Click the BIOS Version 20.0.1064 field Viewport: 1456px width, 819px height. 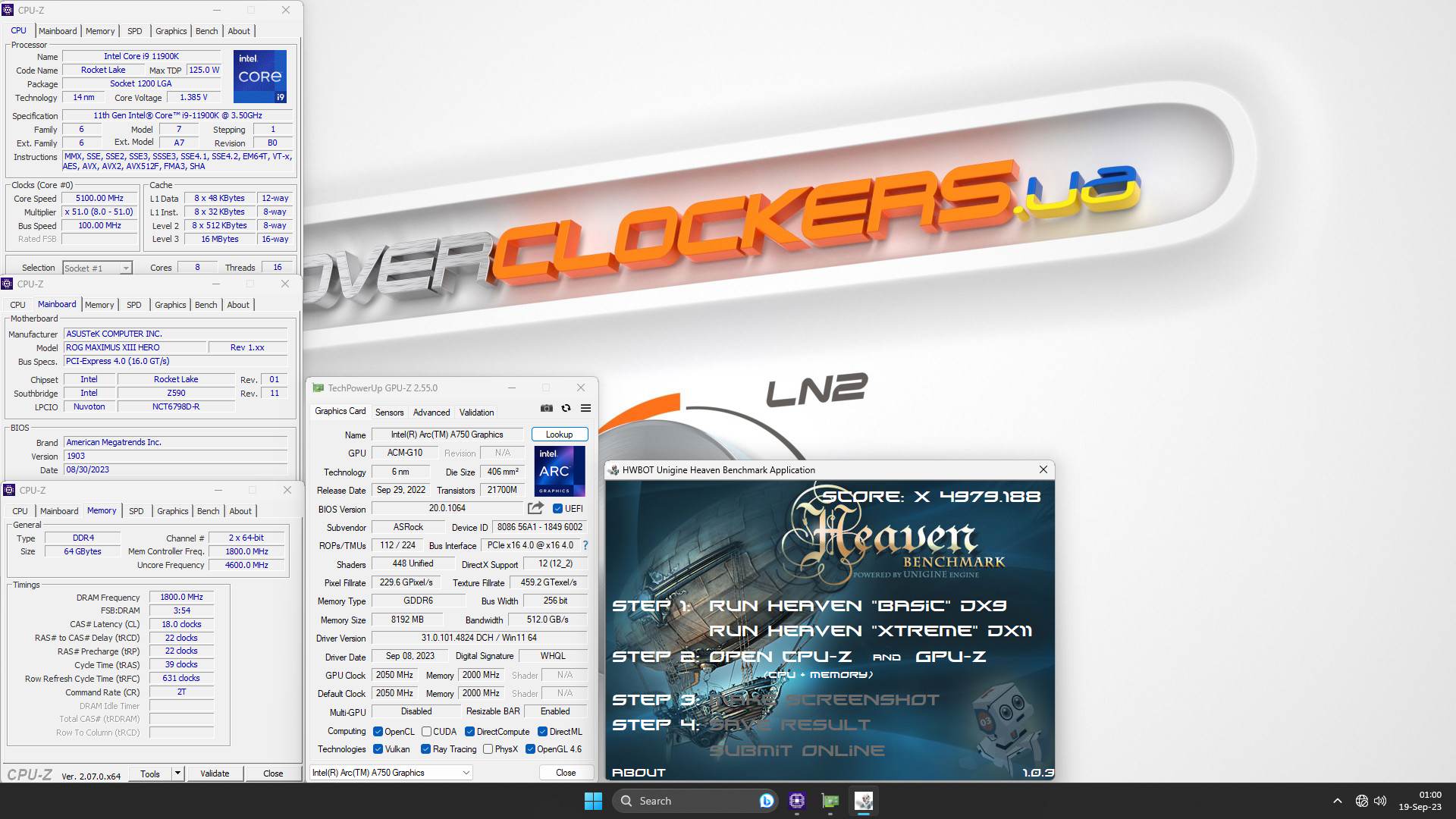pos(447,508)
